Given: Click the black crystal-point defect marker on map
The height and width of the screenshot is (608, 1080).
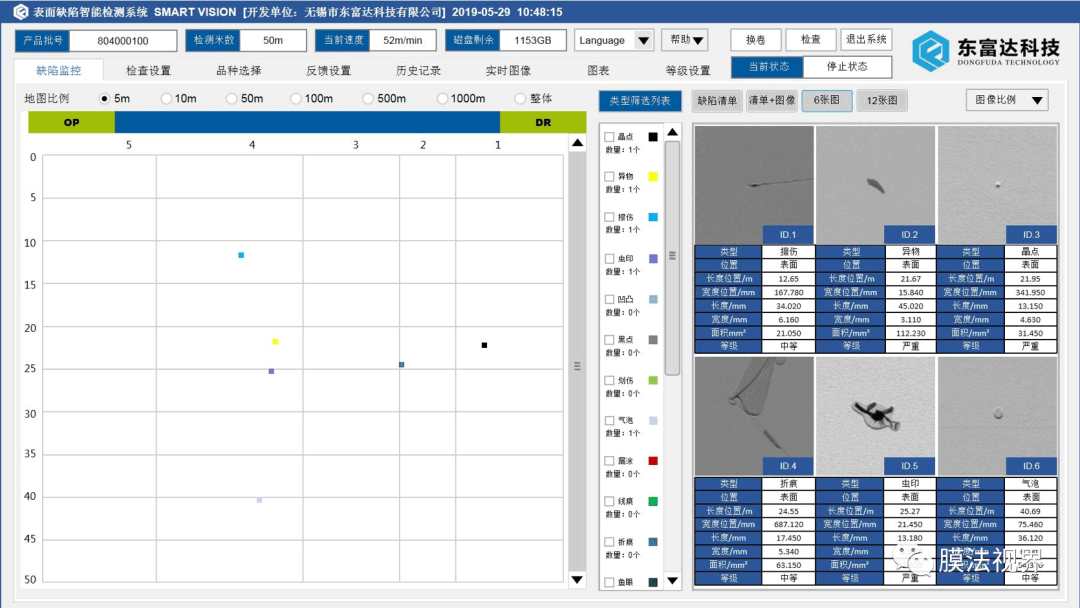Looking at the screenshot, I should pyautogui.click(x=484, y=345).
